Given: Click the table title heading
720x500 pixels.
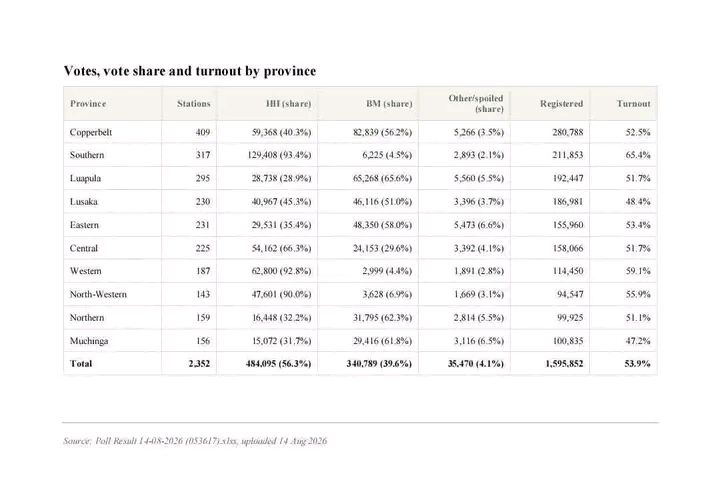Looking at the screenshot, I should [190, 71].
